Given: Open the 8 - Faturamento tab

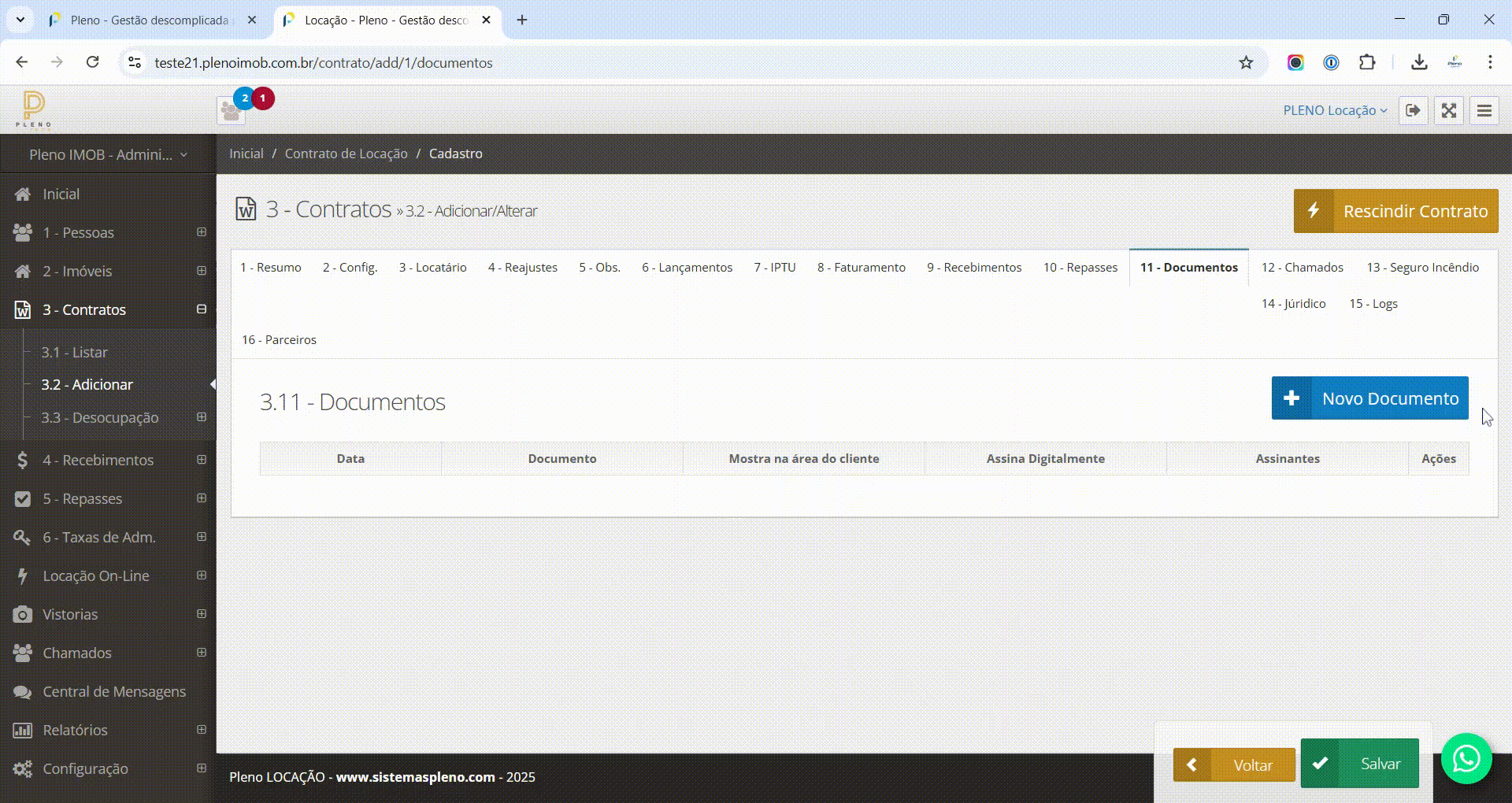Looking at the screenshot, I should [861, 268].
